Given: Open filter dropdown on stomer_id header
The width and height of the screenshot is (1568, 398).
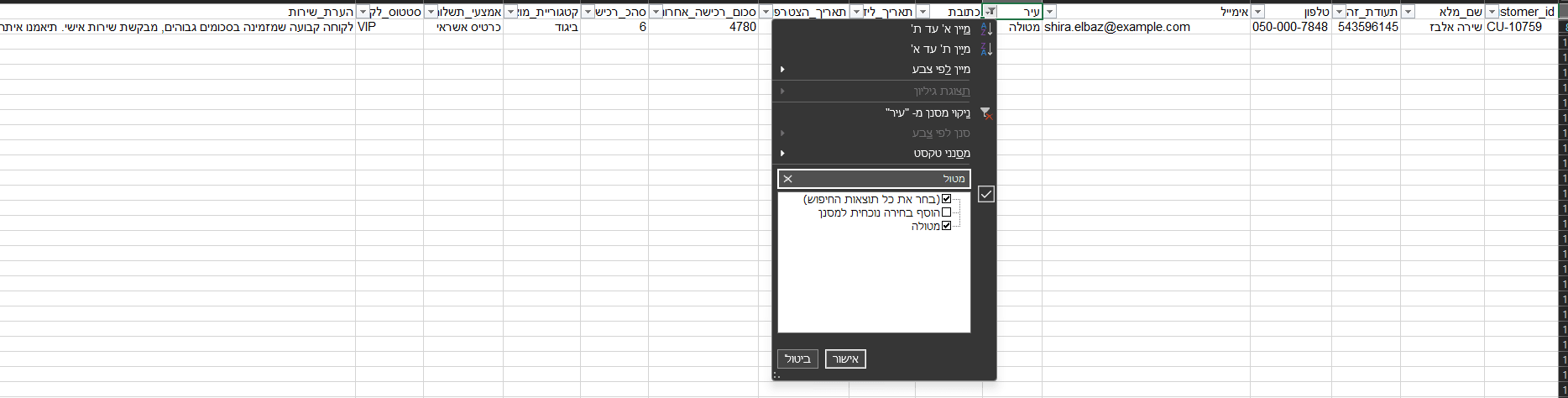Looking at the screenshot, I should point(1492,12).
